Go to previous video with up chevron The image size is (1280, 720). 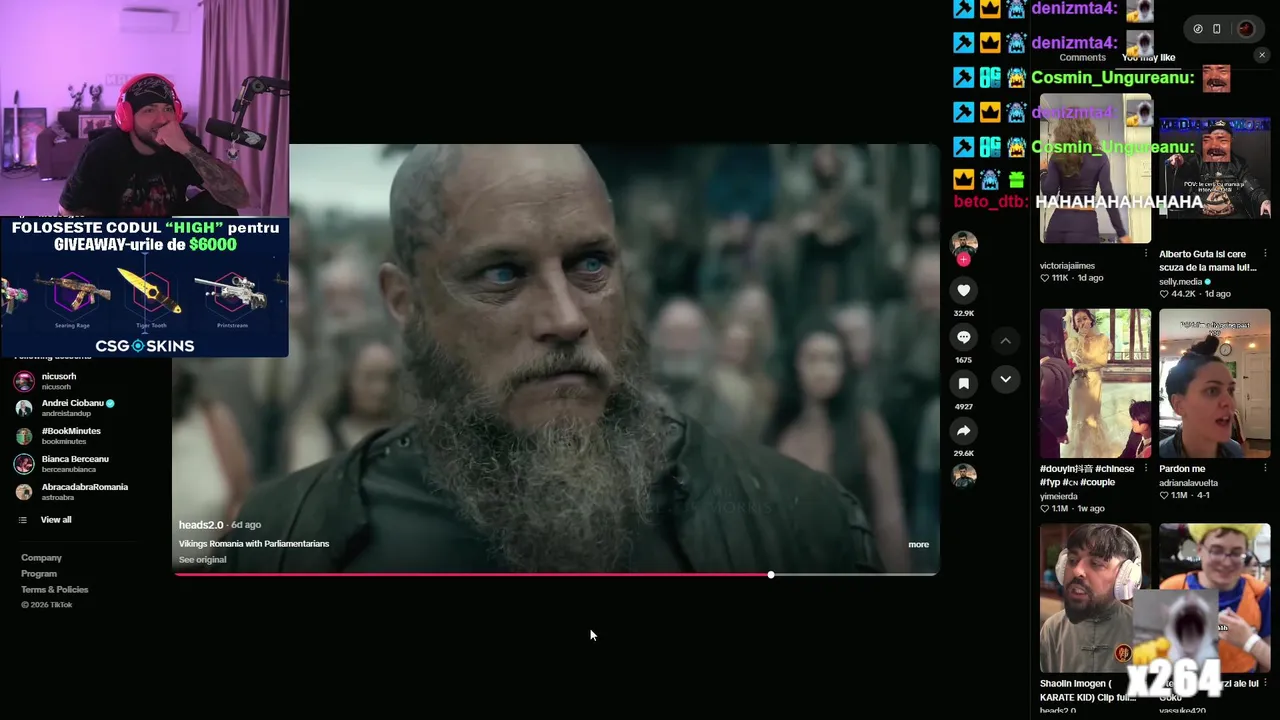click(x=1005, y=341)
